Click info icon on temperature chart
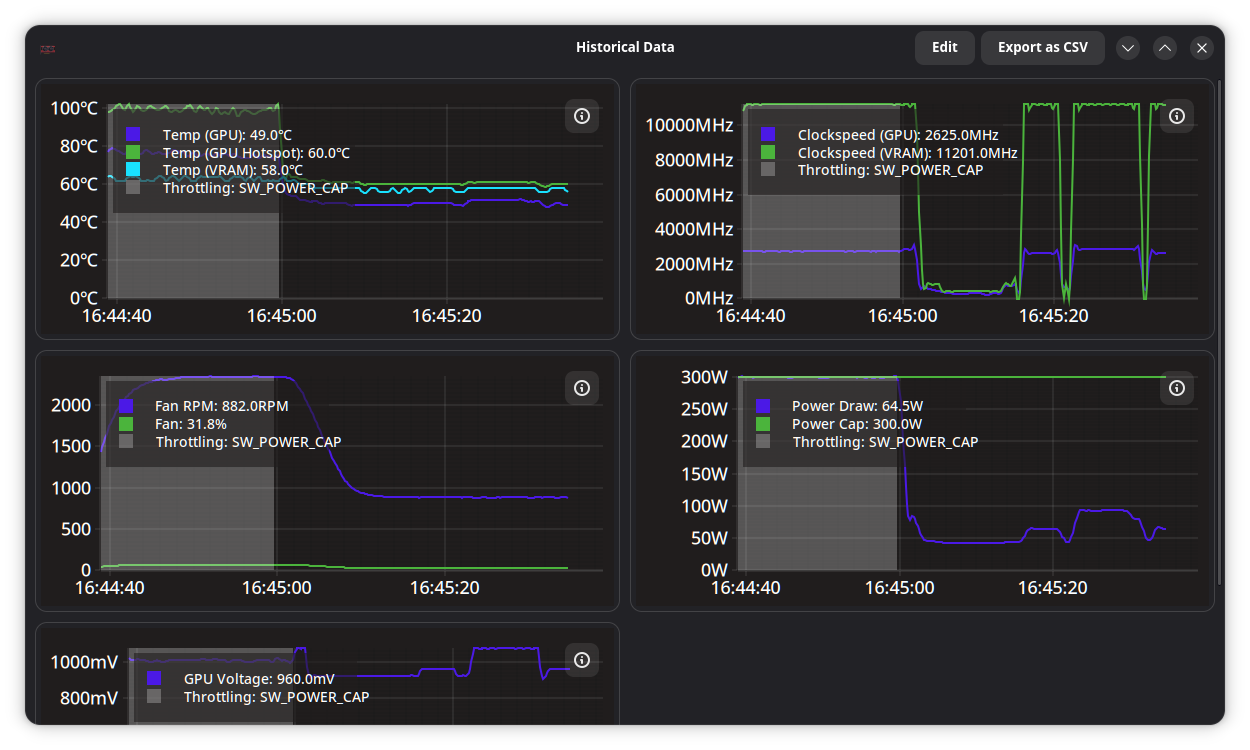The image size is (1250, 750). pyautogui.click(x=582, y=116)
